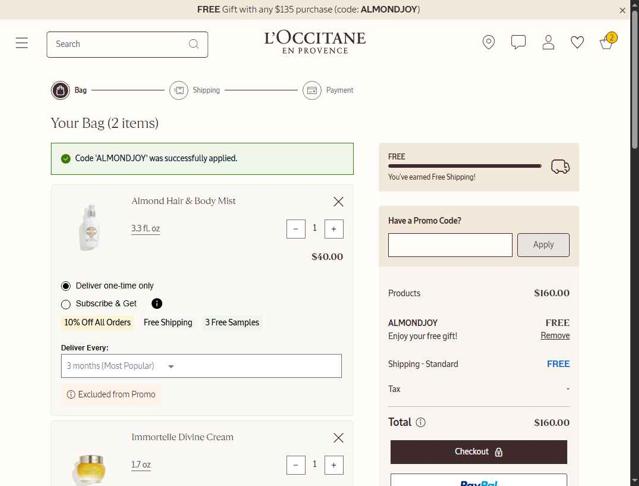The height and width of the screenshot is (486, 639).
Task: Click the Almond Hair & Body Mist thumbnail
Action: [x=90, y=227]
